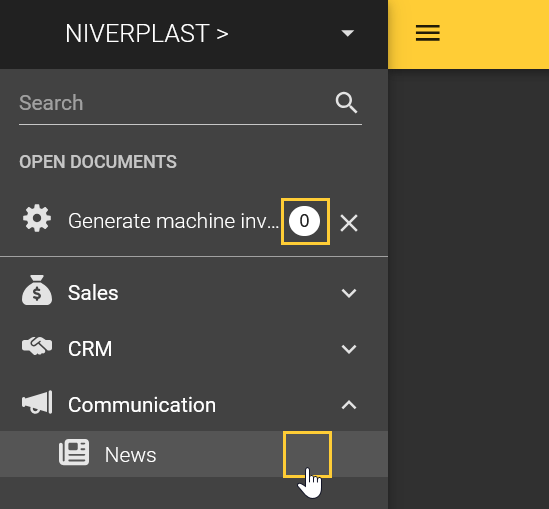The width and height of the screenshot is (549, 509).
Task: Click the magnifier search icon
Action: (346, 103)
